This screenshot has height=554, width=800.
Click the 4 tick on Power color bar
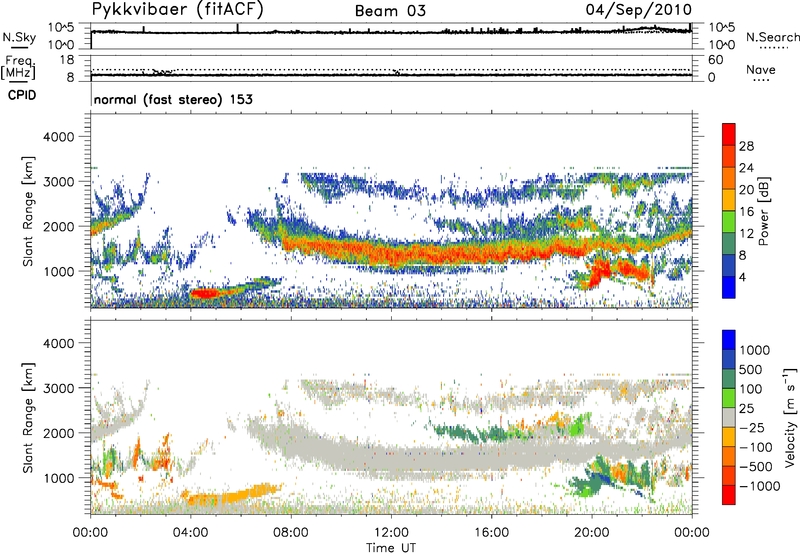pyautogui.click(x=742, y=277)
